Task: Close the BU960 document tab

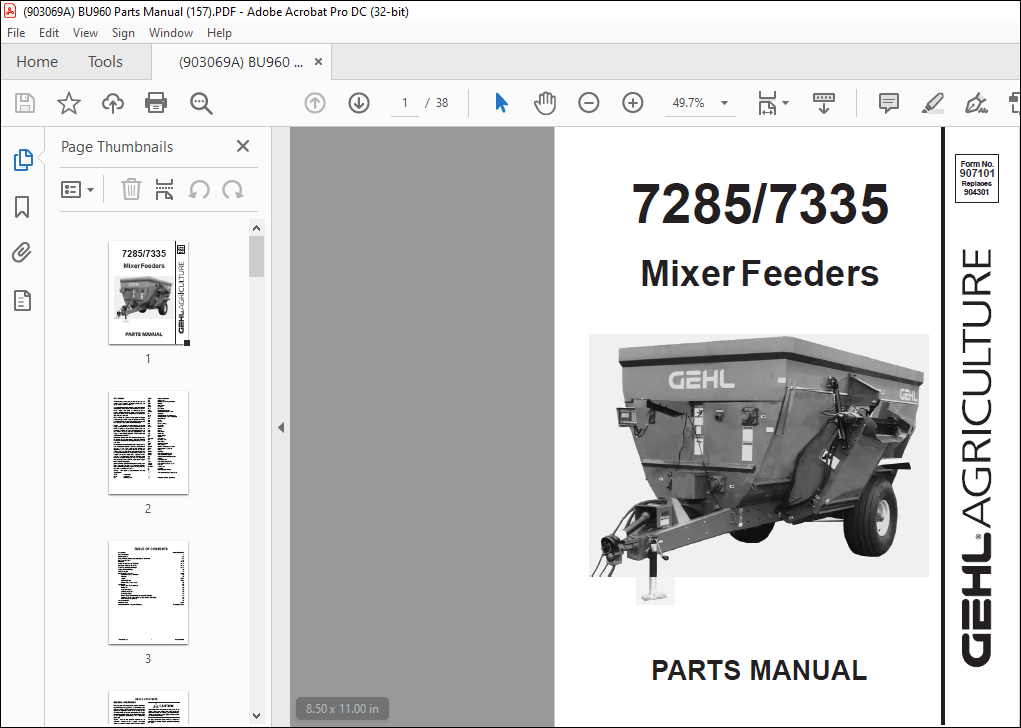Action: [x=318, y=62]
